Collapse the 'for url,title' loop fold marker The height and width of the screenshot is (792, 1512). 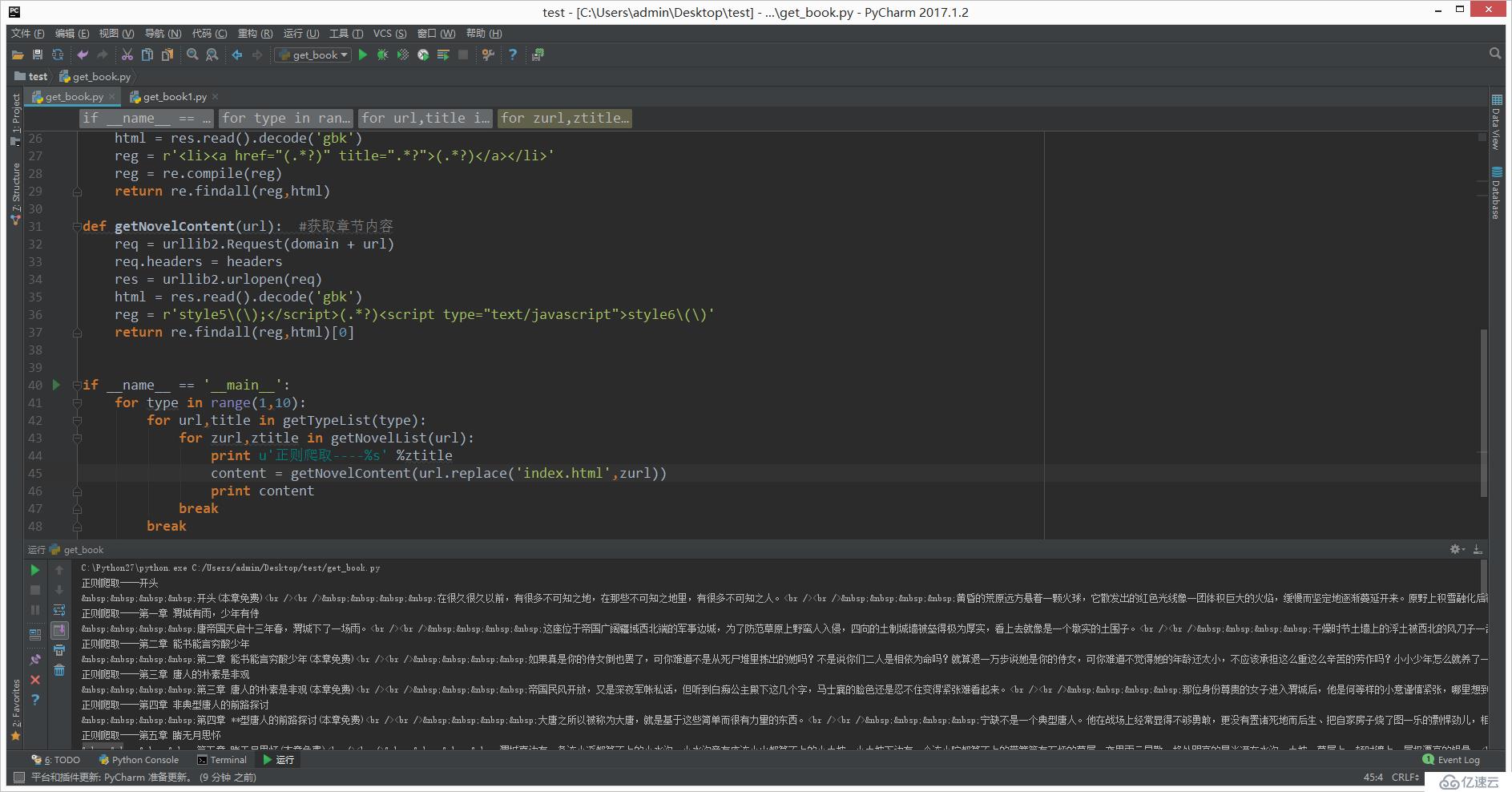pos(77,420)
